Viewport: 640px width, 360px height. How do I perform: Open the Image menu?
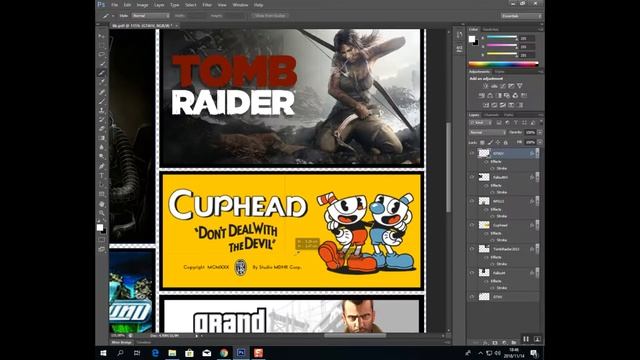tap(142, 5)
